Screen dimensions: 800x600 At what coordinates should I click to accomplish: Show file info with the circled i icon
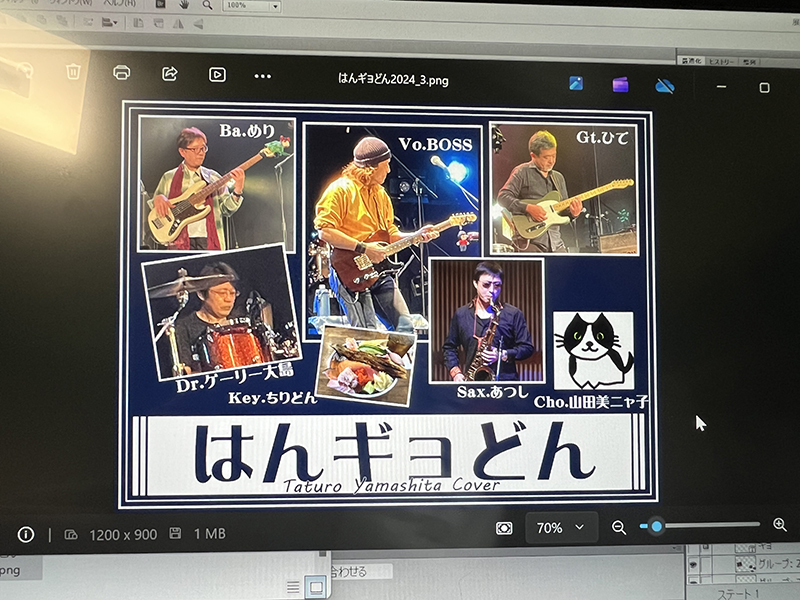click(26, 534)
